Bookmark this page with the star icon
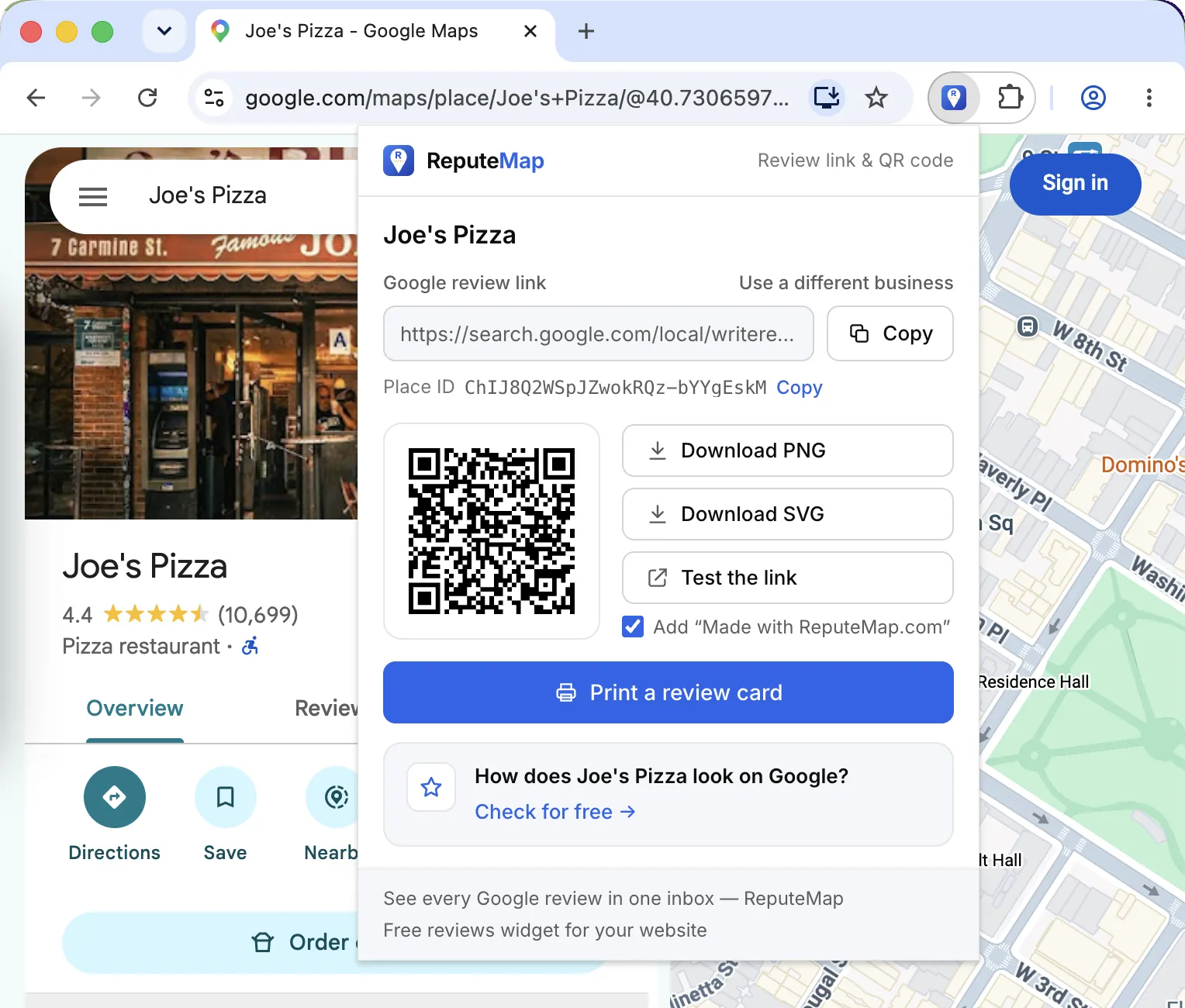Viewport: 1185px width, 1008px height. tap(876, 98)
